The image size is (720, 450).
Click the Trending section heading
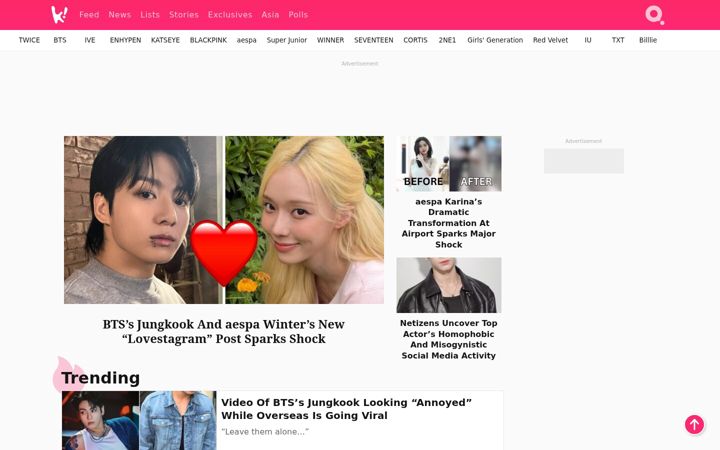tap(101, 378)
